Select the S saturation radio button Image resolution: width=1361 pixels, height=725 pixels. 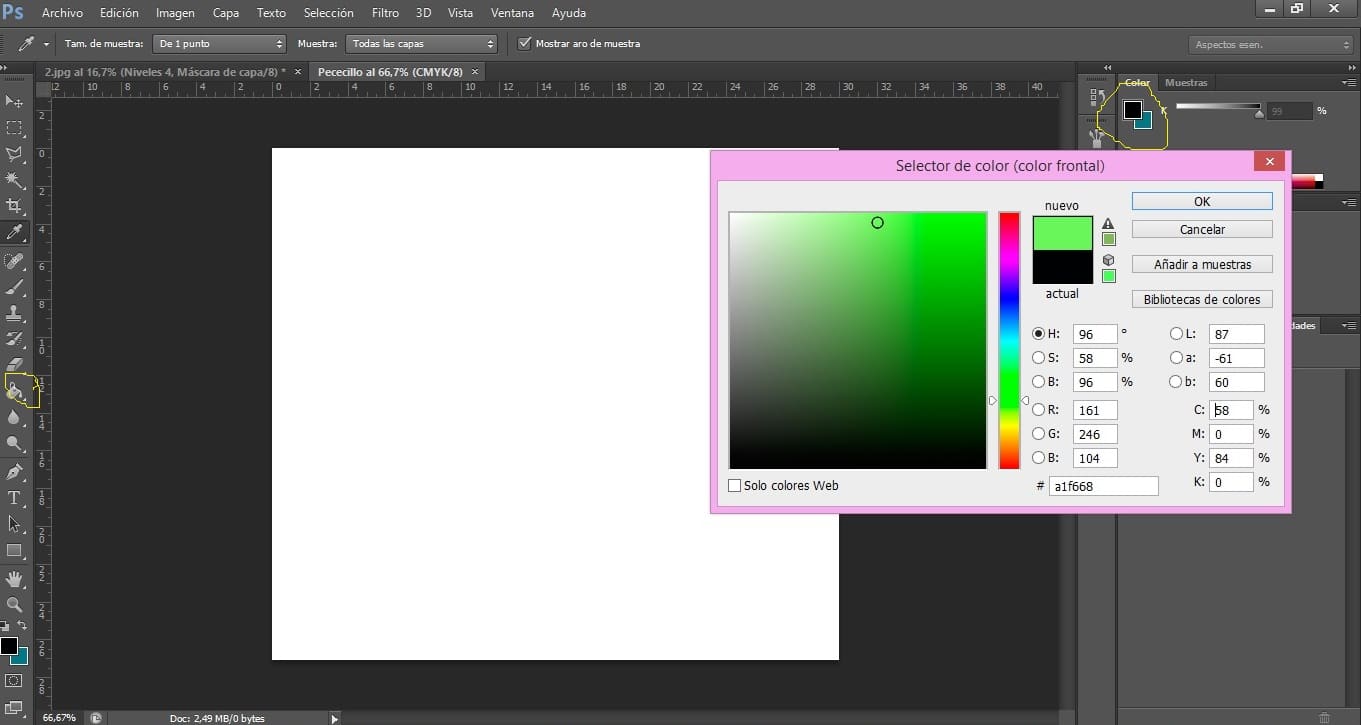pos(1038,358)
